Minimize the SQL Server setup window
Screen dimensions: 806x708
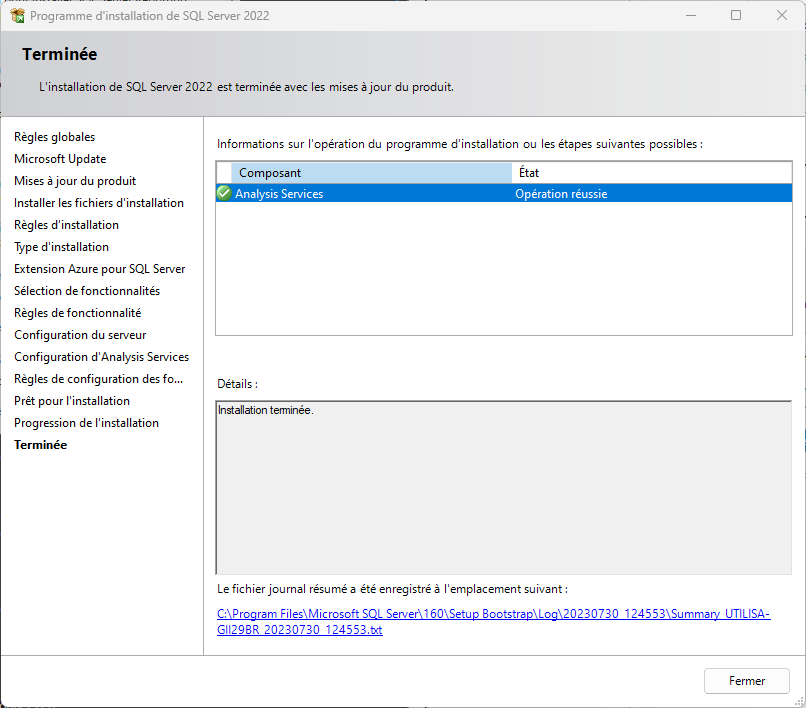[x=691, y=15]
